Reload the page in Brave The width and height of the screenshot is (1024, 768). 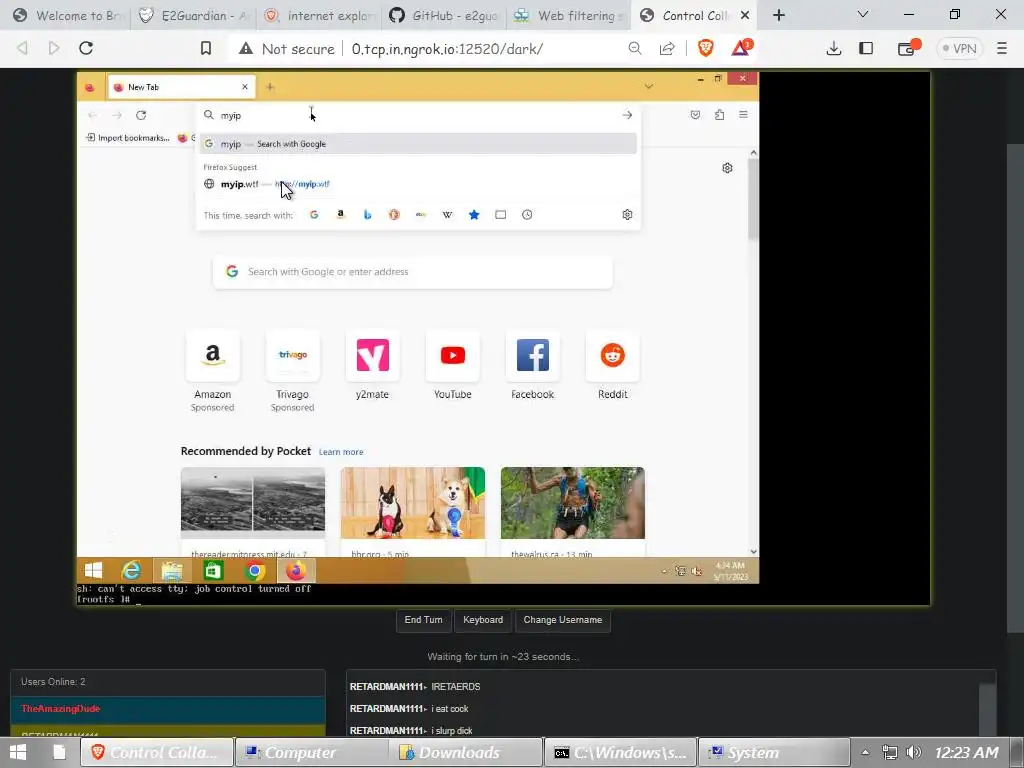pos(86,48)
